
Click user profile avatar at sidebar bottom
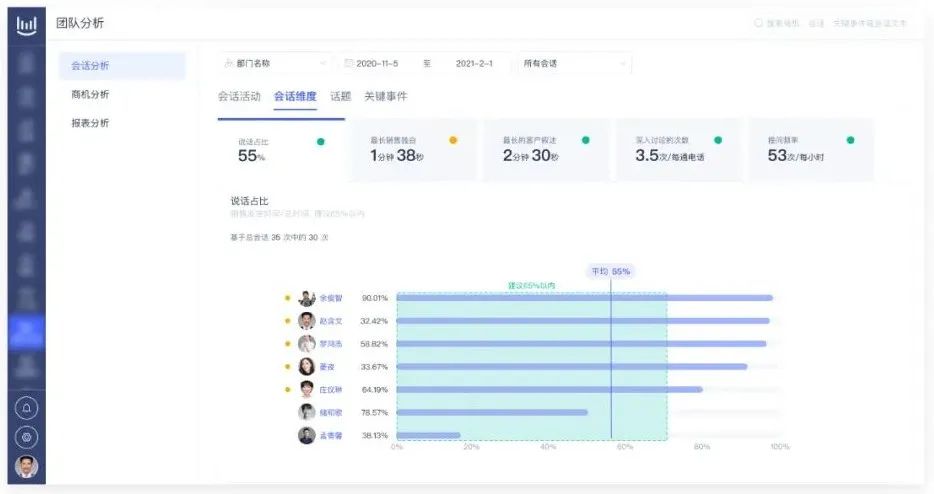(x=26, y=466)
